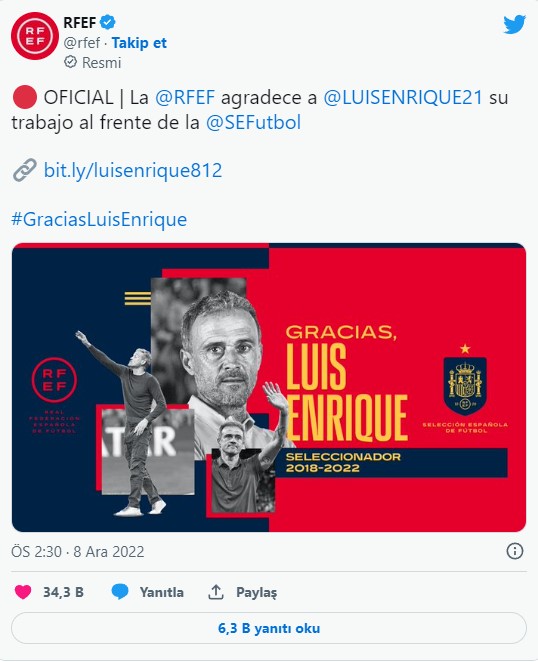Open the RFEF profile avatar
This screenshot has width=538, height=662.
coord(35,36)
